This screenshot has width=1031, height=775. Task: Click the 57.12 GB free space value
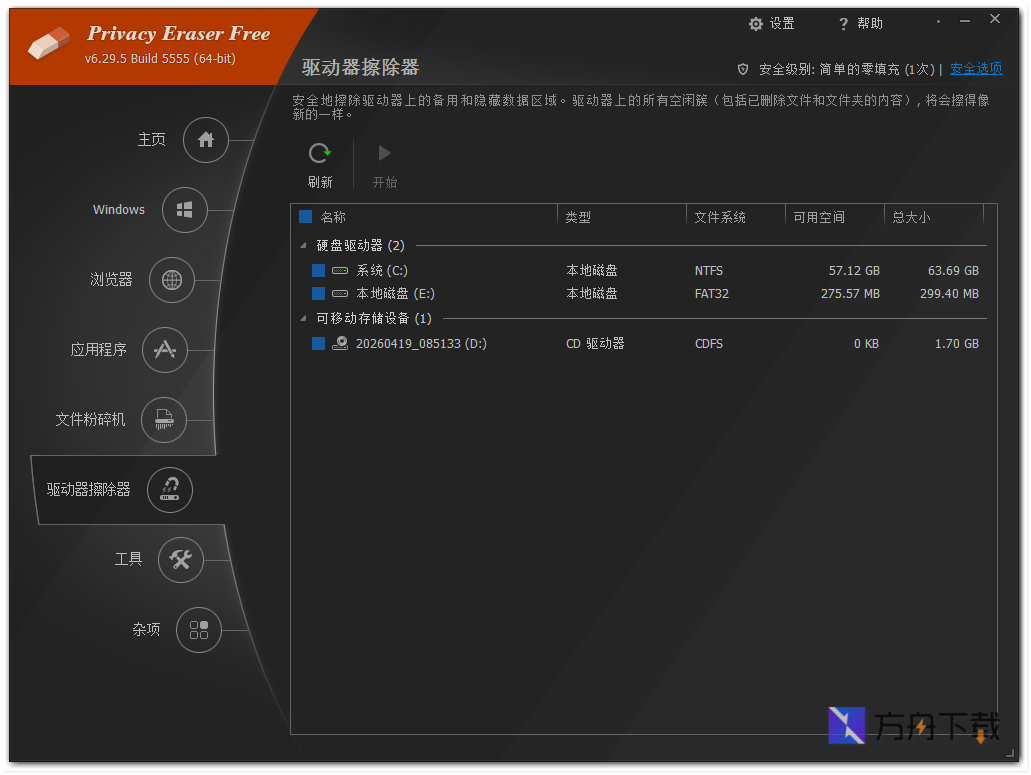pos(854,271)
